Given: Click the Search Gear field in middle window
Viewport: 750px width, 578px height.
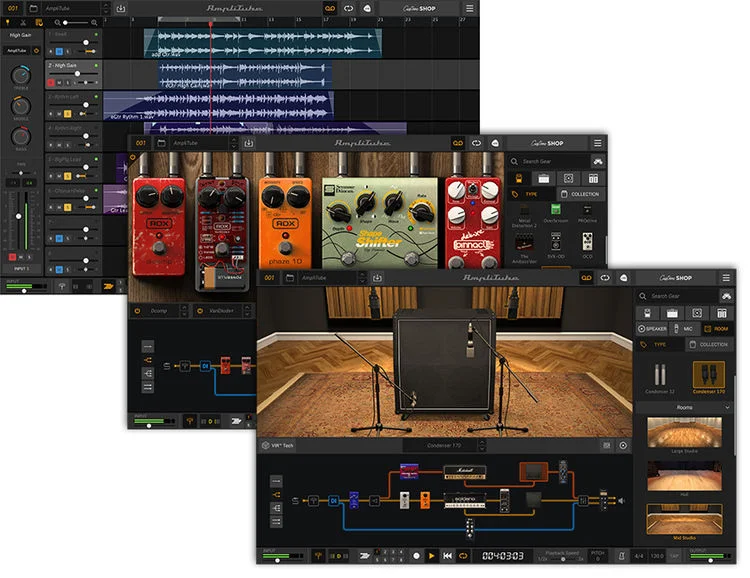Looking at the screenshot, I should pos(549,161).
